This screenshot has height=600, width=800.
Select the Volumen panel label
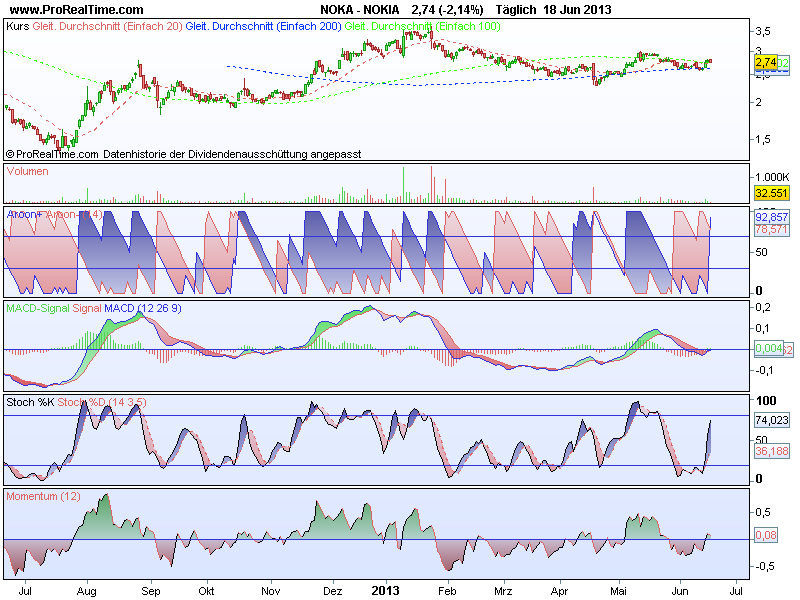pyautogui.click(x=28, y=171)
